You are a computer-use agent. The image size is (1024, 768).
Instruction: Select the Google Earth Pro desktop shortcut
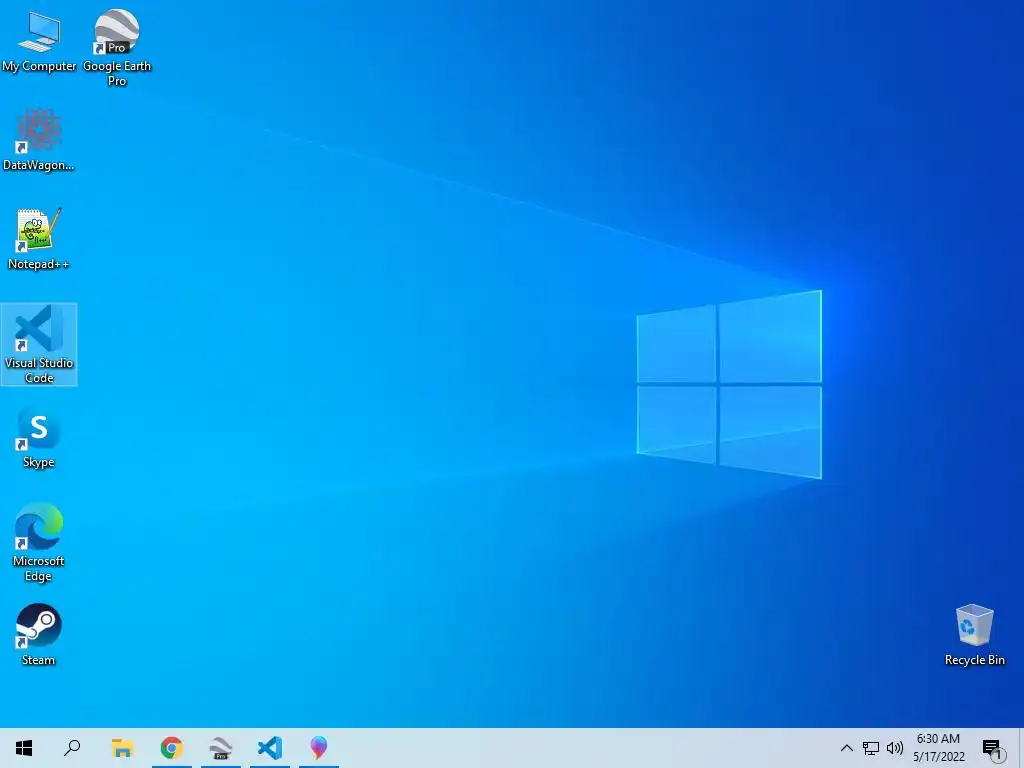click(117, 48)
